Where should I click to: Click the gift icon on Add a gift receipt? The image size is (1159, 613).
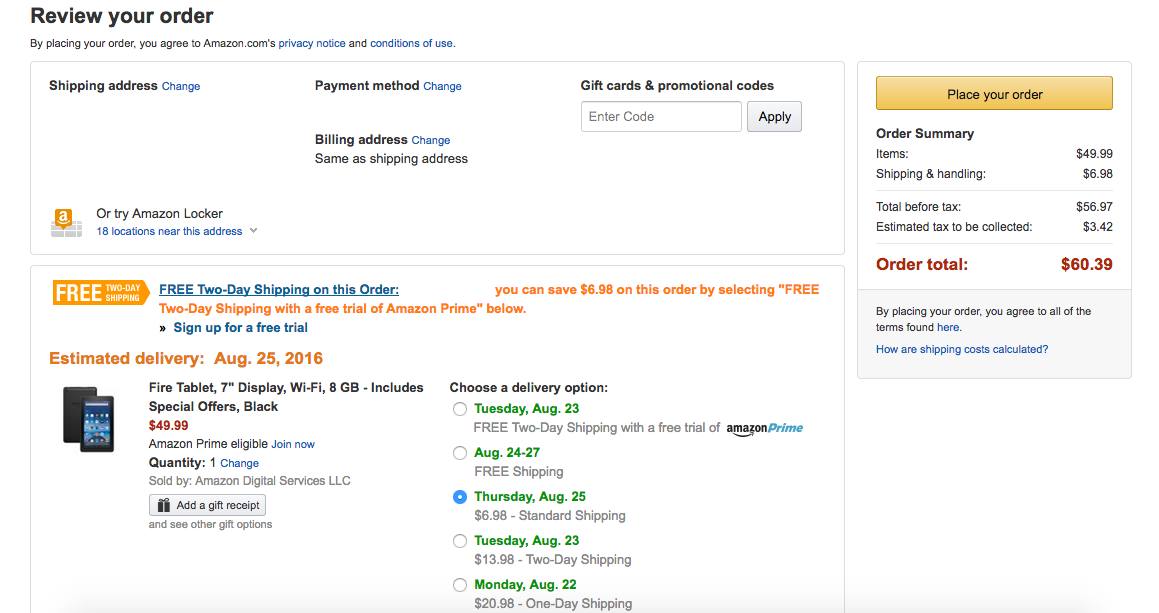pos(163,505)
